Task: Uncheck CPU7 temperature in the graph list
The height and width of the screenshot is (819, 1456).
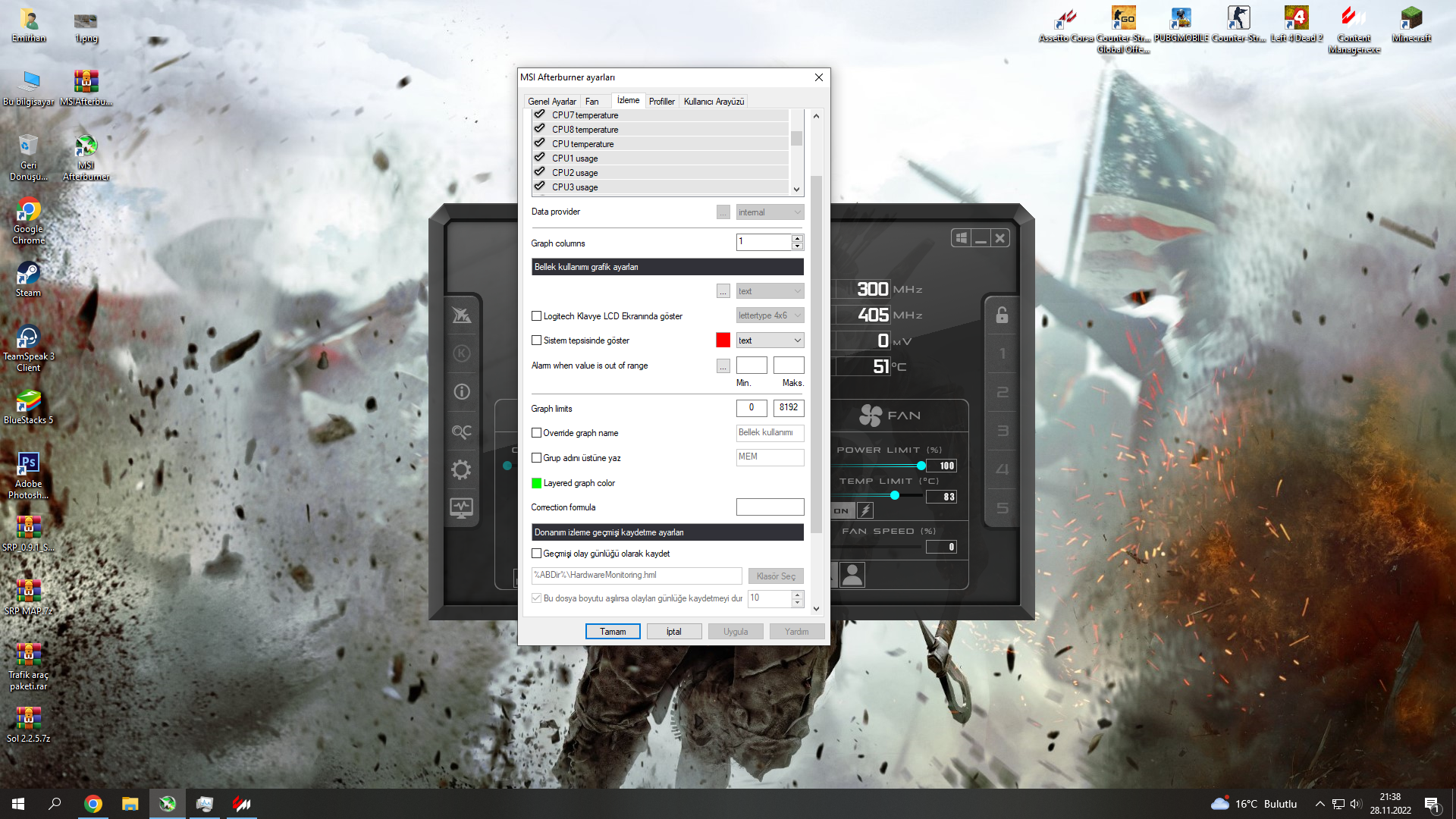Action: 540,115
